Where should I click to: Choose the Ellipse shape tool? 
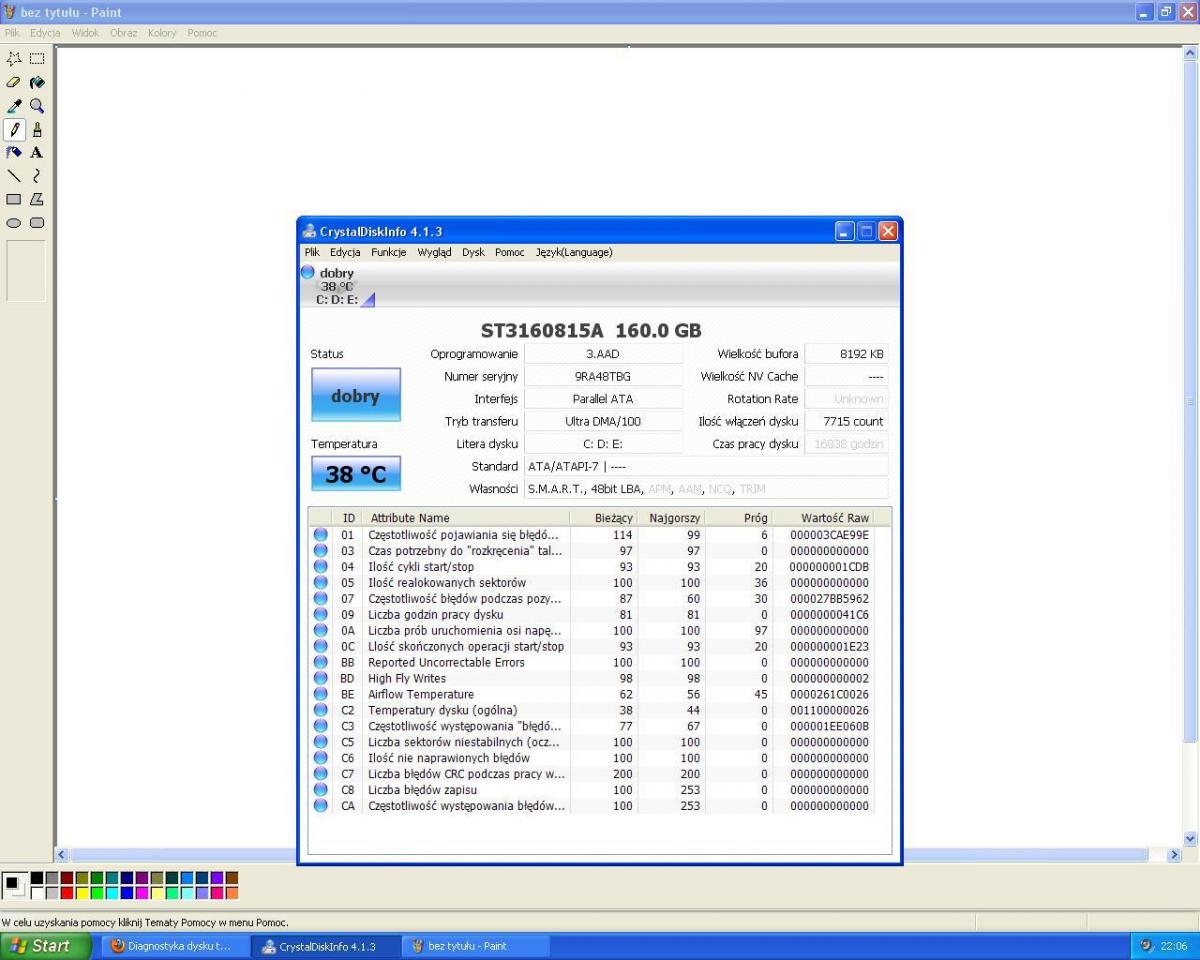point(14,223)
